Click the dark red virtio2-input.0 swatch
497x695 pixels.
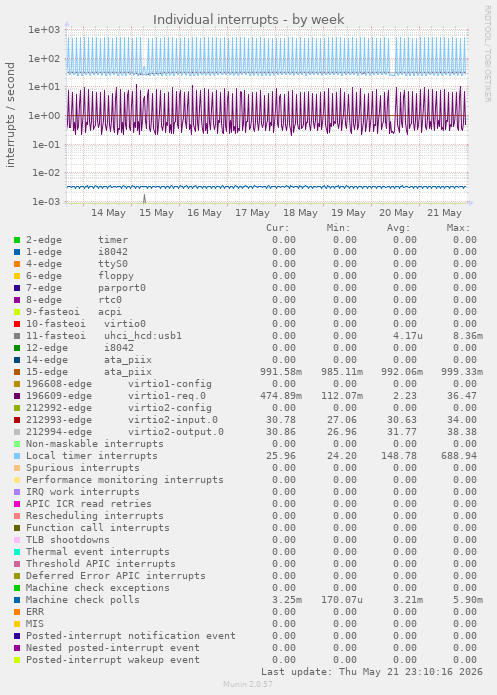point(17,420)
